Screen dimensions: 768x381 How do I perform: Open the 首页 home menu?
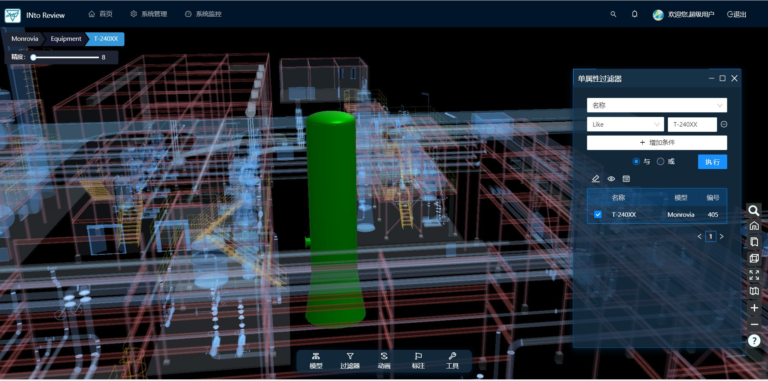pyautogui.click(x=100, y=14)
